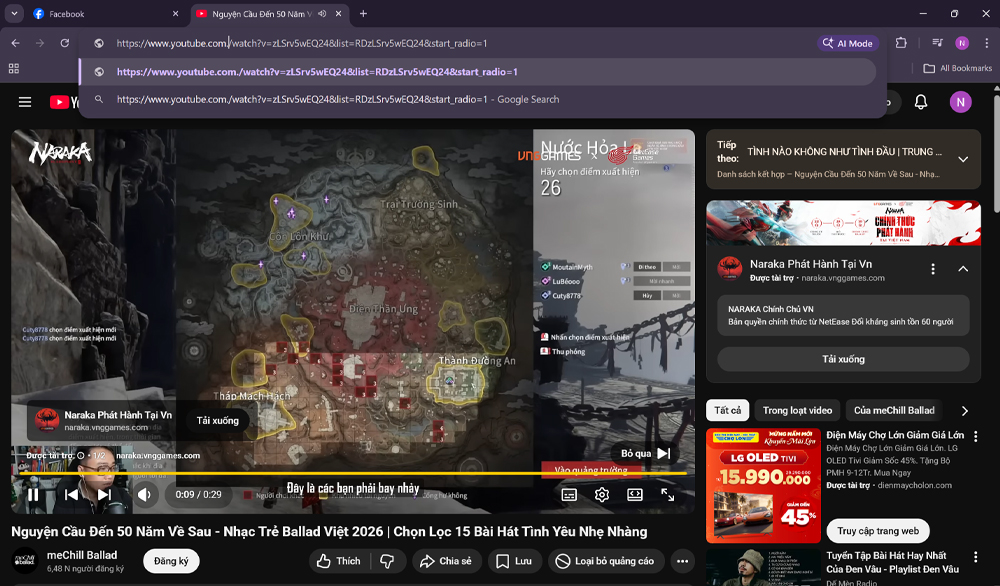Viewport: 1000px width, 586px height.
Task: Enter fullscreen mode in the player
Action: tap(667, 494)
